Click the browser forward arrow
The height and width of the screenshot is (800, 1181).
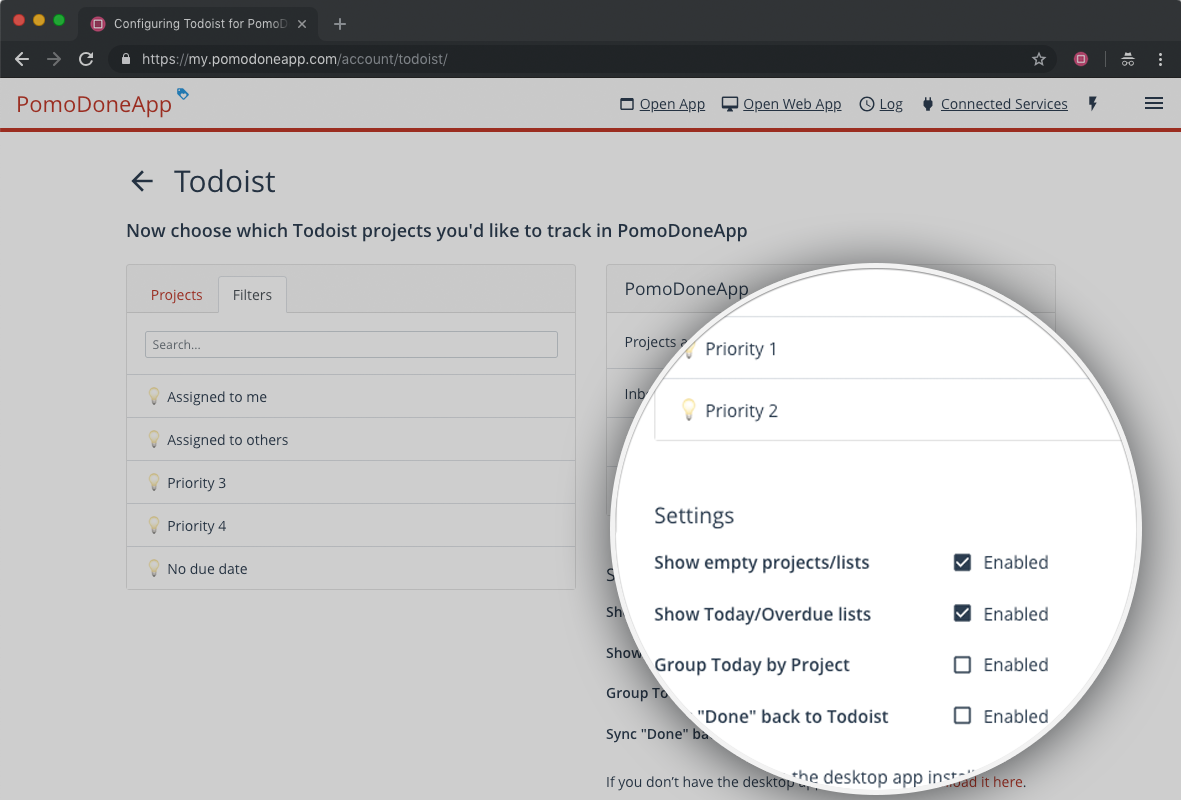[x=53, y=59]
